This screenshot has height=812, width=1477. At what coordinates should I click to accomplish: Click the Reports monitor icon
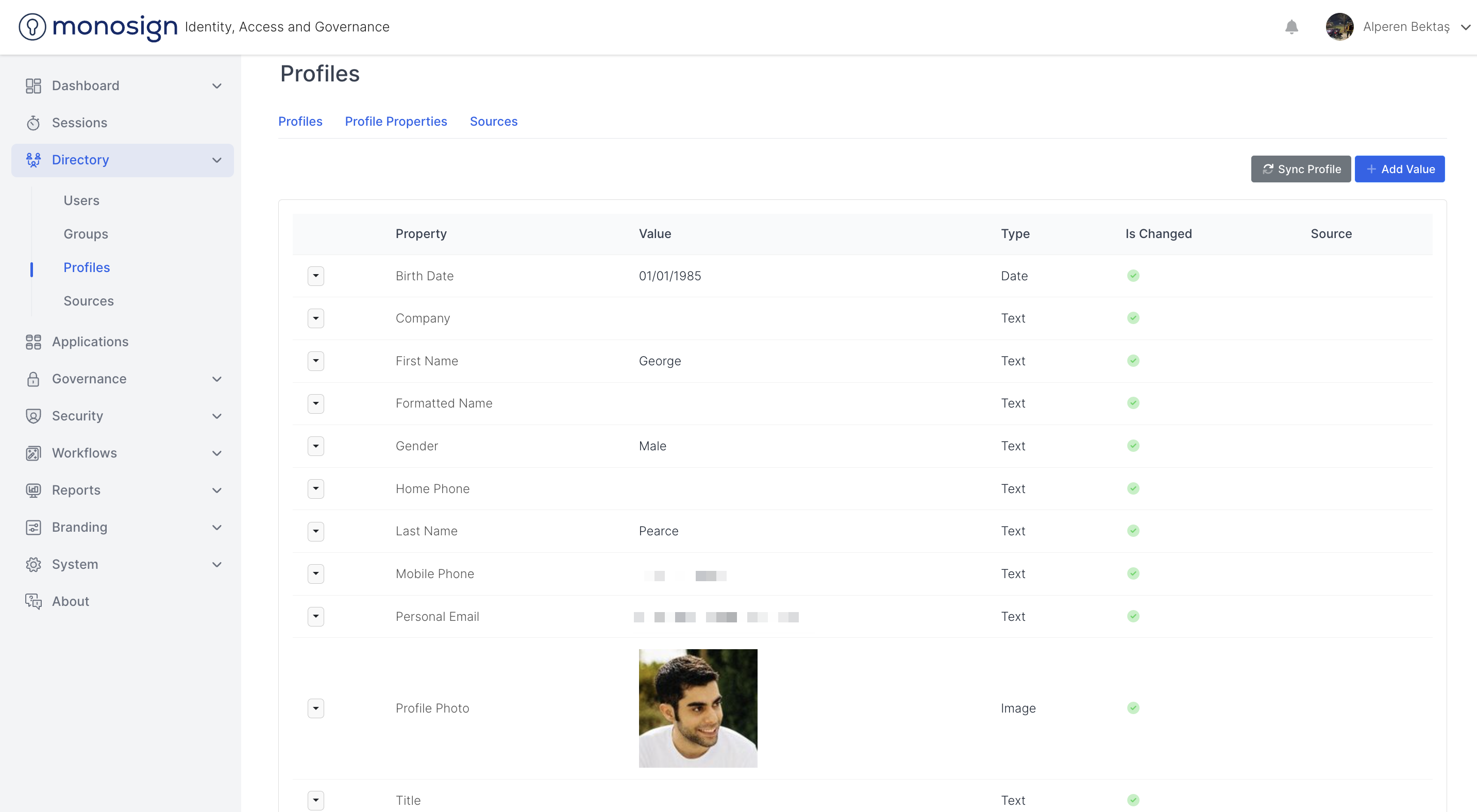pos(33,490)
